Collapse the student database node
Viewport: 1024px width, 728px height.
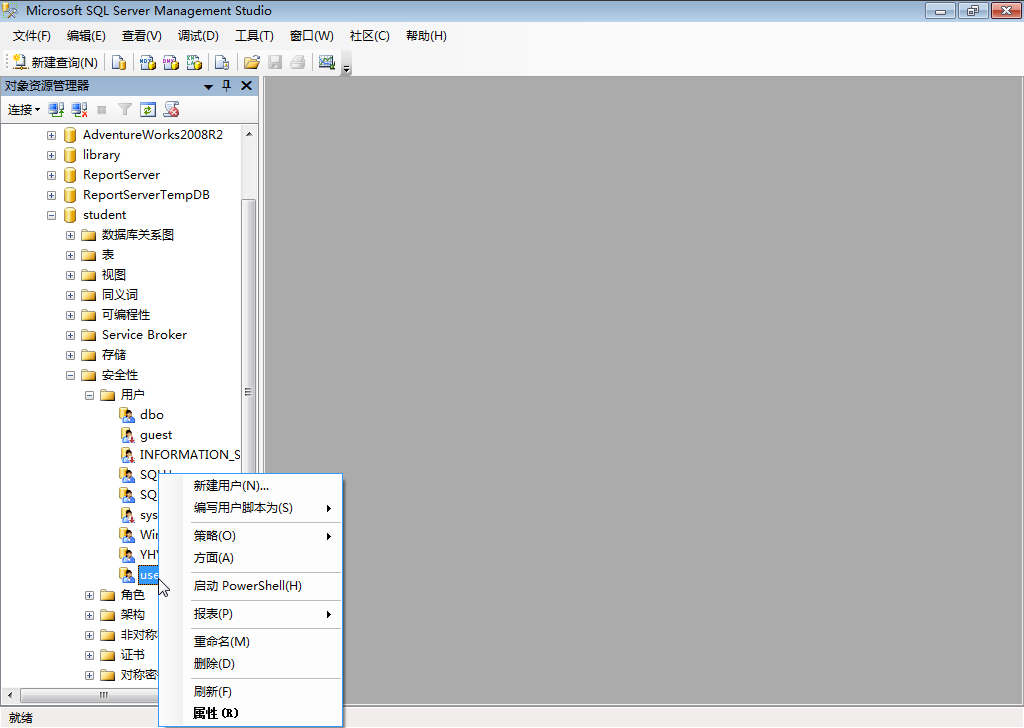(52, 215)
